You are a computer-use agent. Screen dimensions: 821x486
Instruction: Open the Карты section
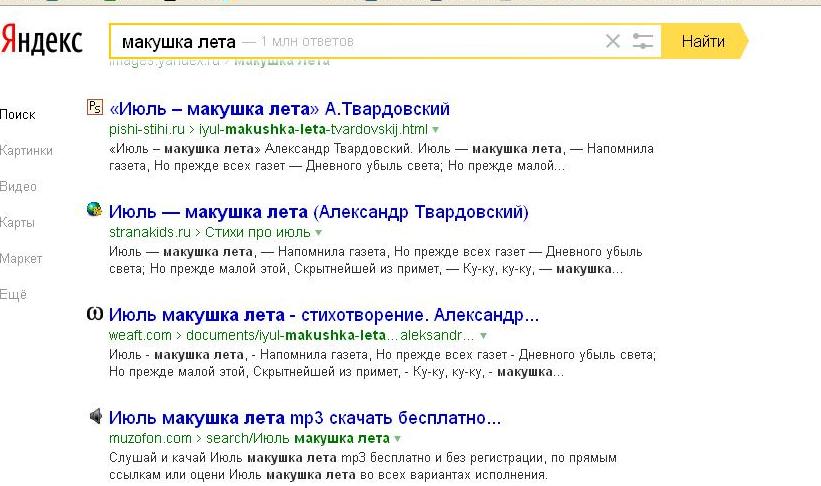tap(18, 222)
